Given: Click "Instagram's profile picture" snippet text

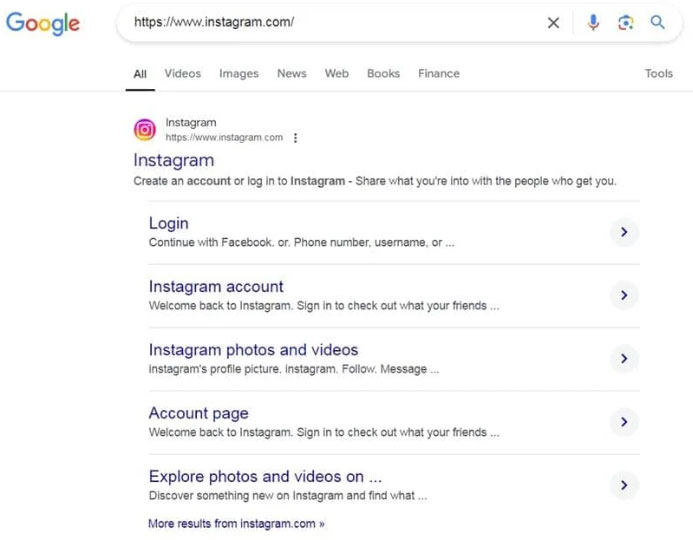Looking at the screenshot, I should pyautogui.click(x=294, y=369).
